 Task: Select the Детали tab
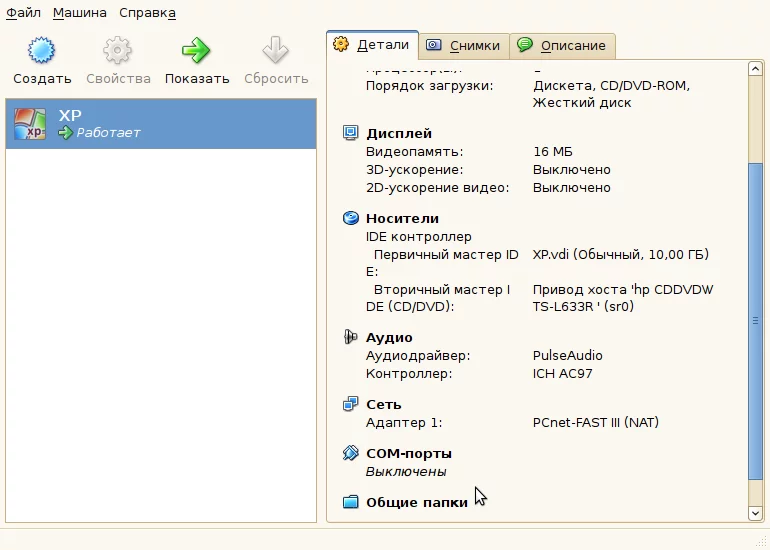click(x=371, y=44)
